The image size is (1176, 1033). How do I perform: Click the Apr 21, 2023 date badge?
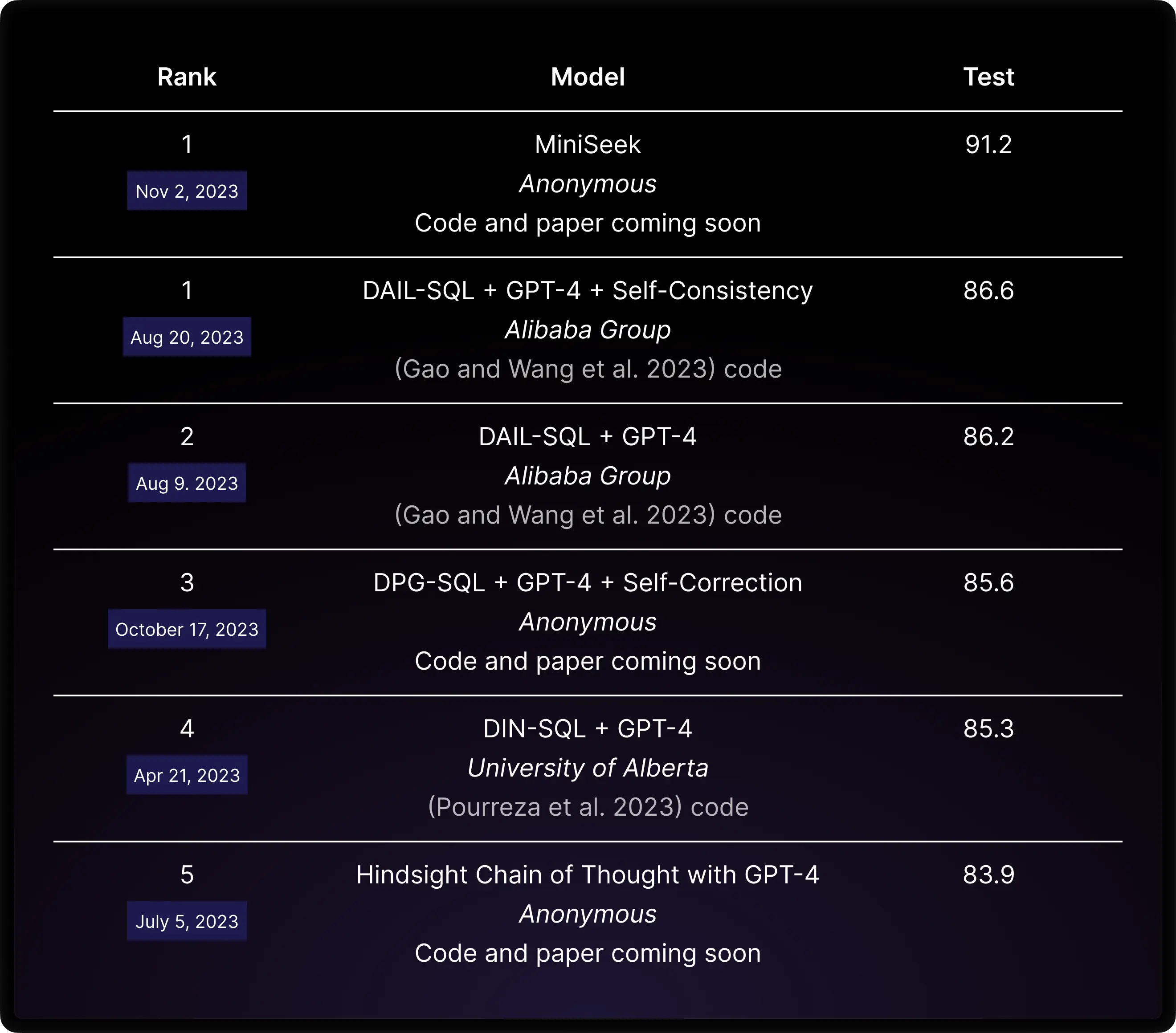[x=187, y=775]
